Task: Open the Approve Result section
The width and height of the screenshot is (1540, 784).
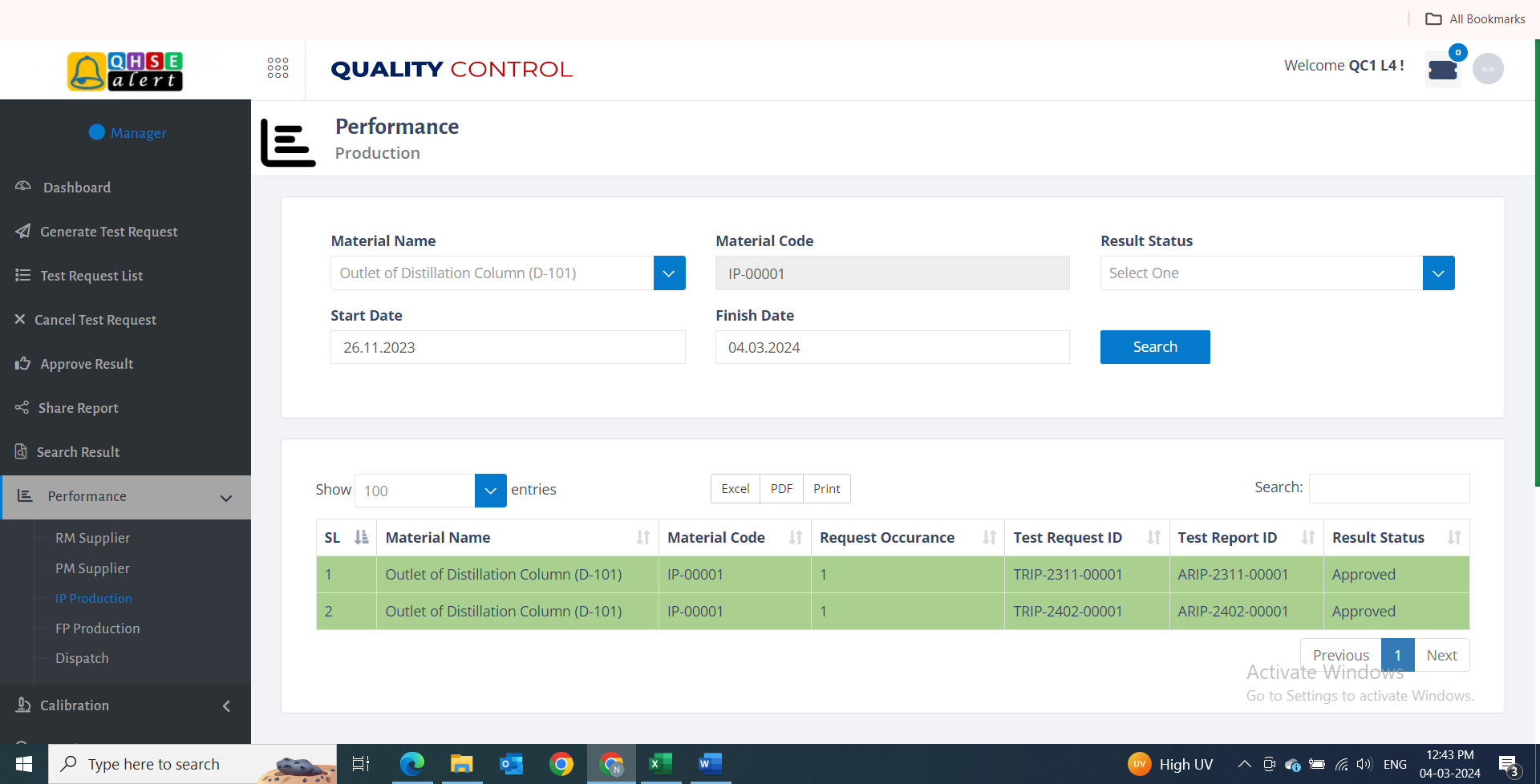Action: (87, 363)
